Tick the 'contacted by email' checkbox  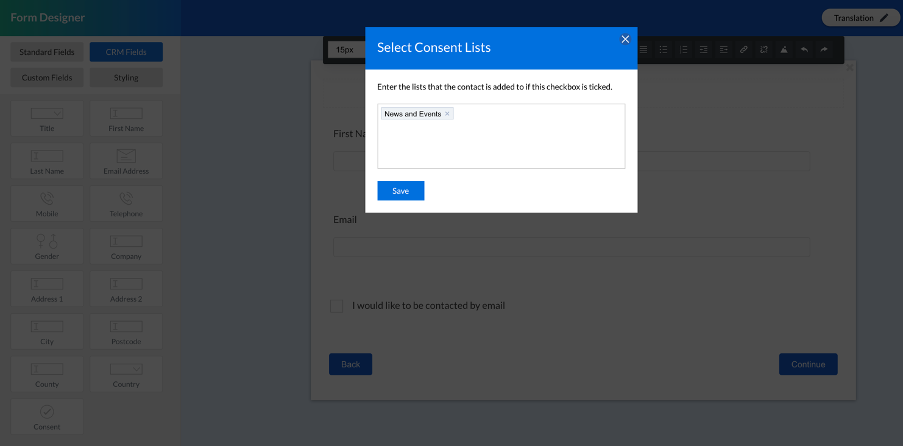tap(337, 305)
